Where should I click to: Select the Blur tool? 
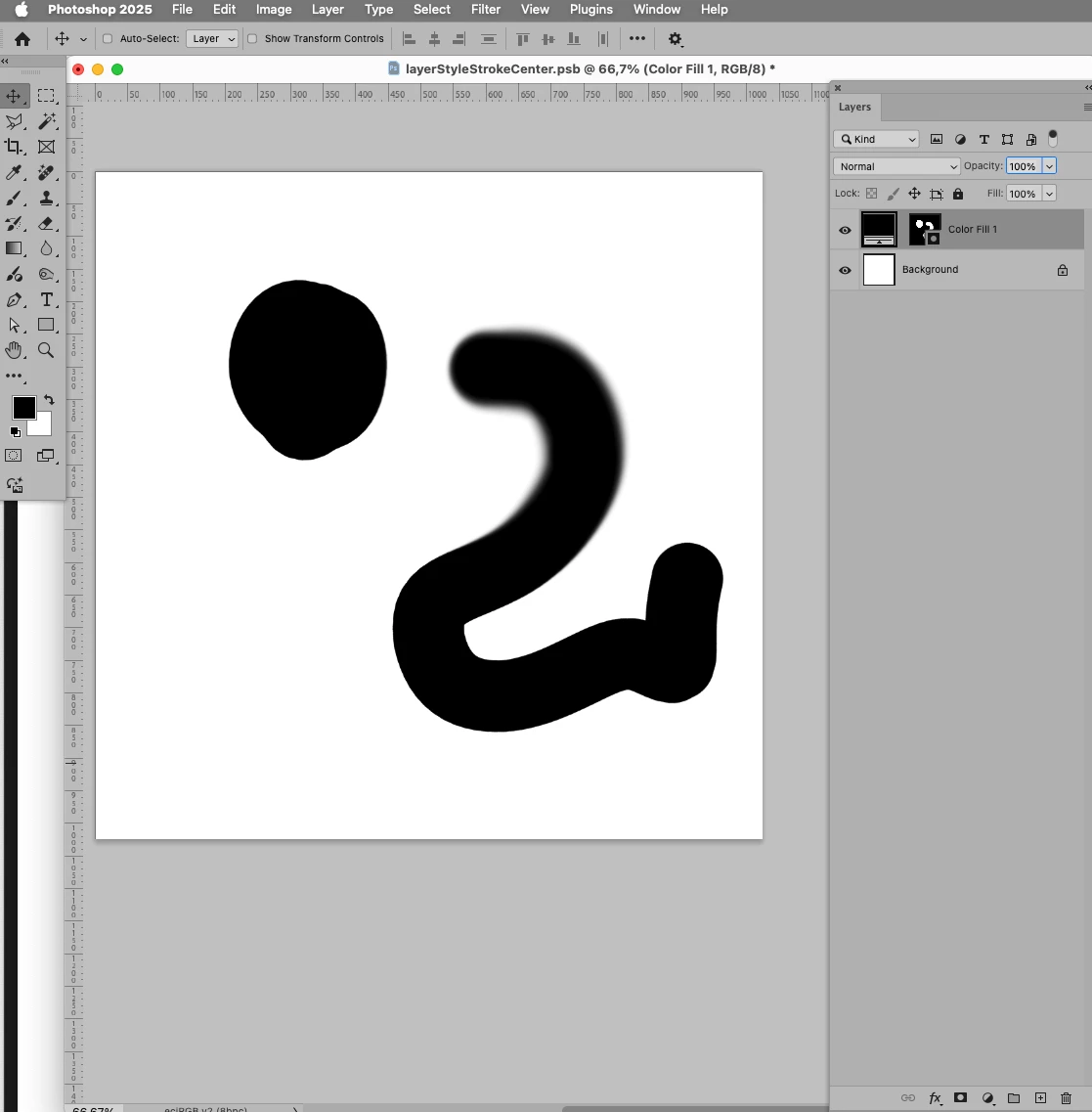(x=46, y=248)
